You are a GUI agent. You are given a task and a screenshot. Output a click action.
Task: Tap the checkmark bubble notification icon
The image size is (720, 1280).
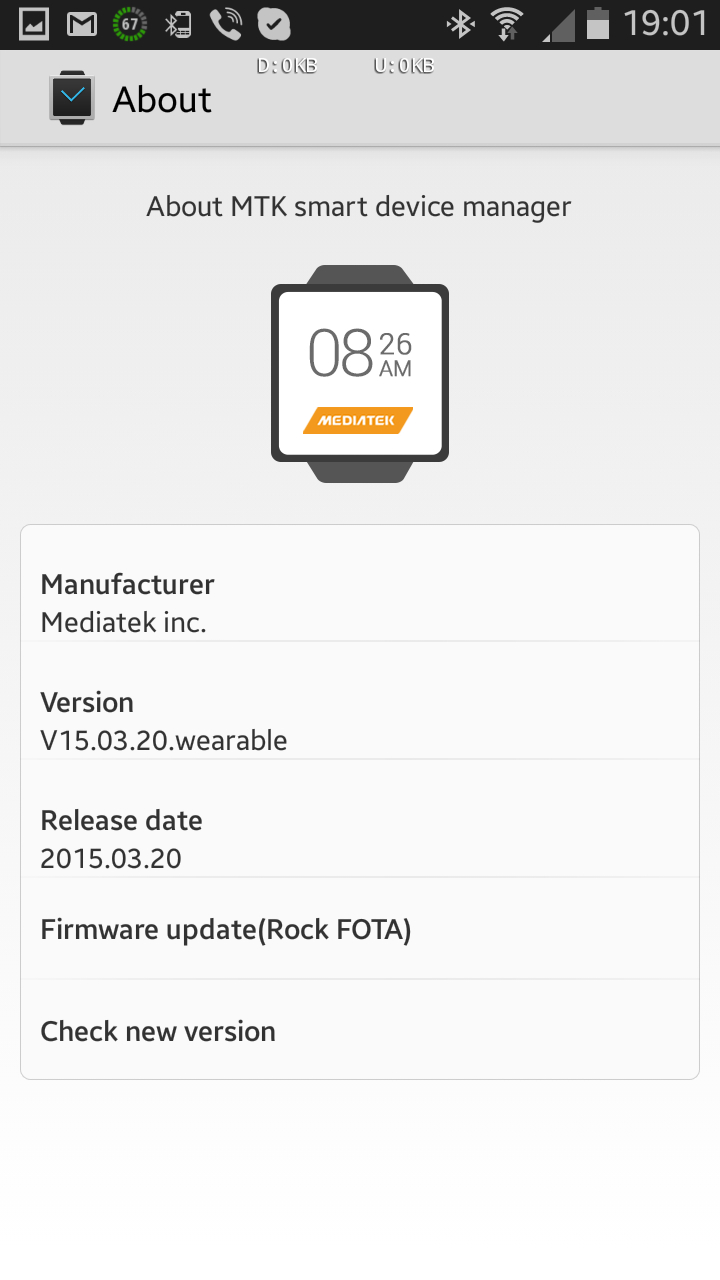click(273, 24)
